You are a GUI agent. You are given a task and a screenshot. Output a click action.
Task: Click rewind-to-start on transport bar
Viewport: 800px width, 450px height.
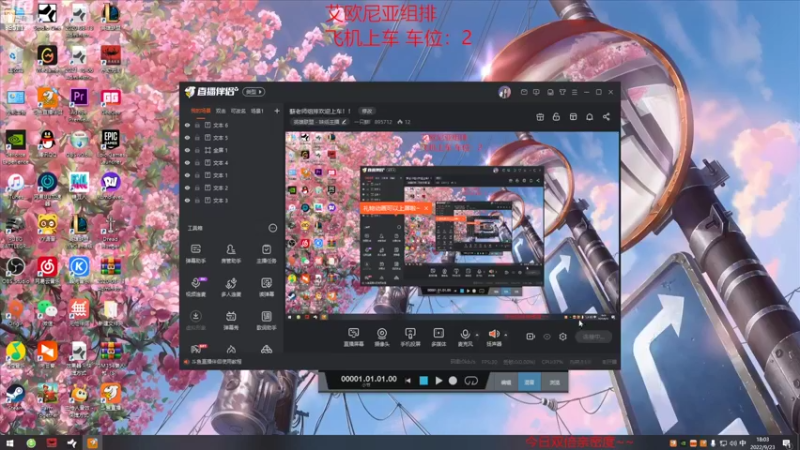click(408, 381)
